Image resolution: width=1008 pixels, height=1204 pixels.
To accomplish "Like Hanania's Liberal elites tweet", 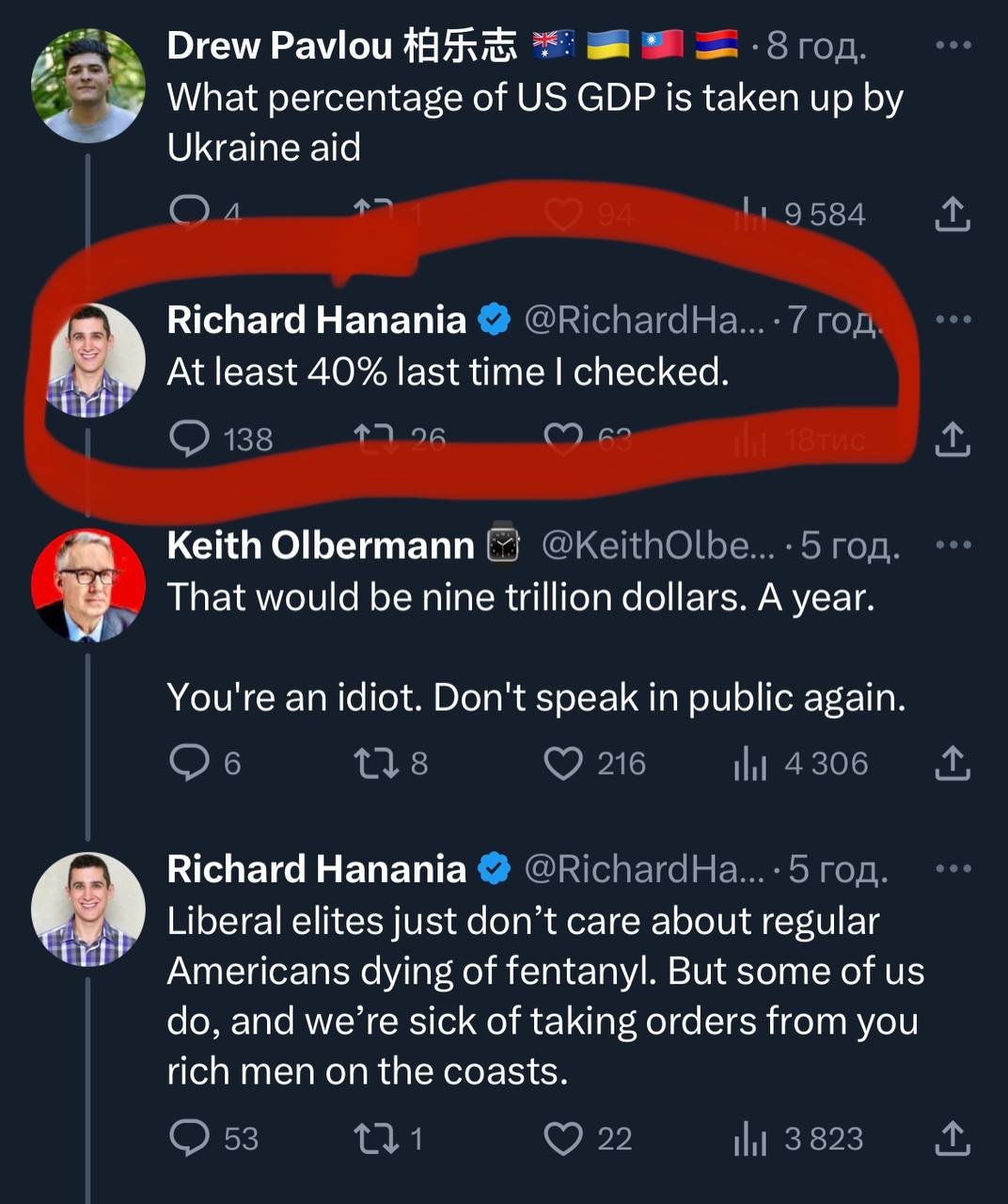I will click(563, 1138).
